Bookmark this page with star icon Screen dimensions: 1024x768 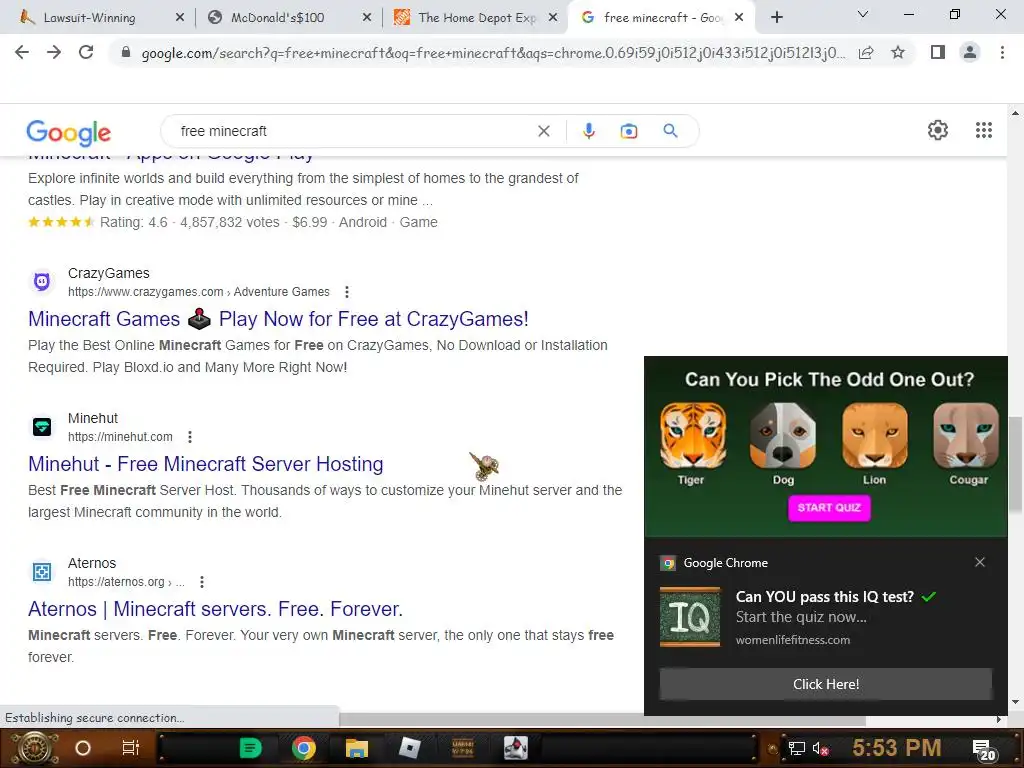tap(898, 52)
